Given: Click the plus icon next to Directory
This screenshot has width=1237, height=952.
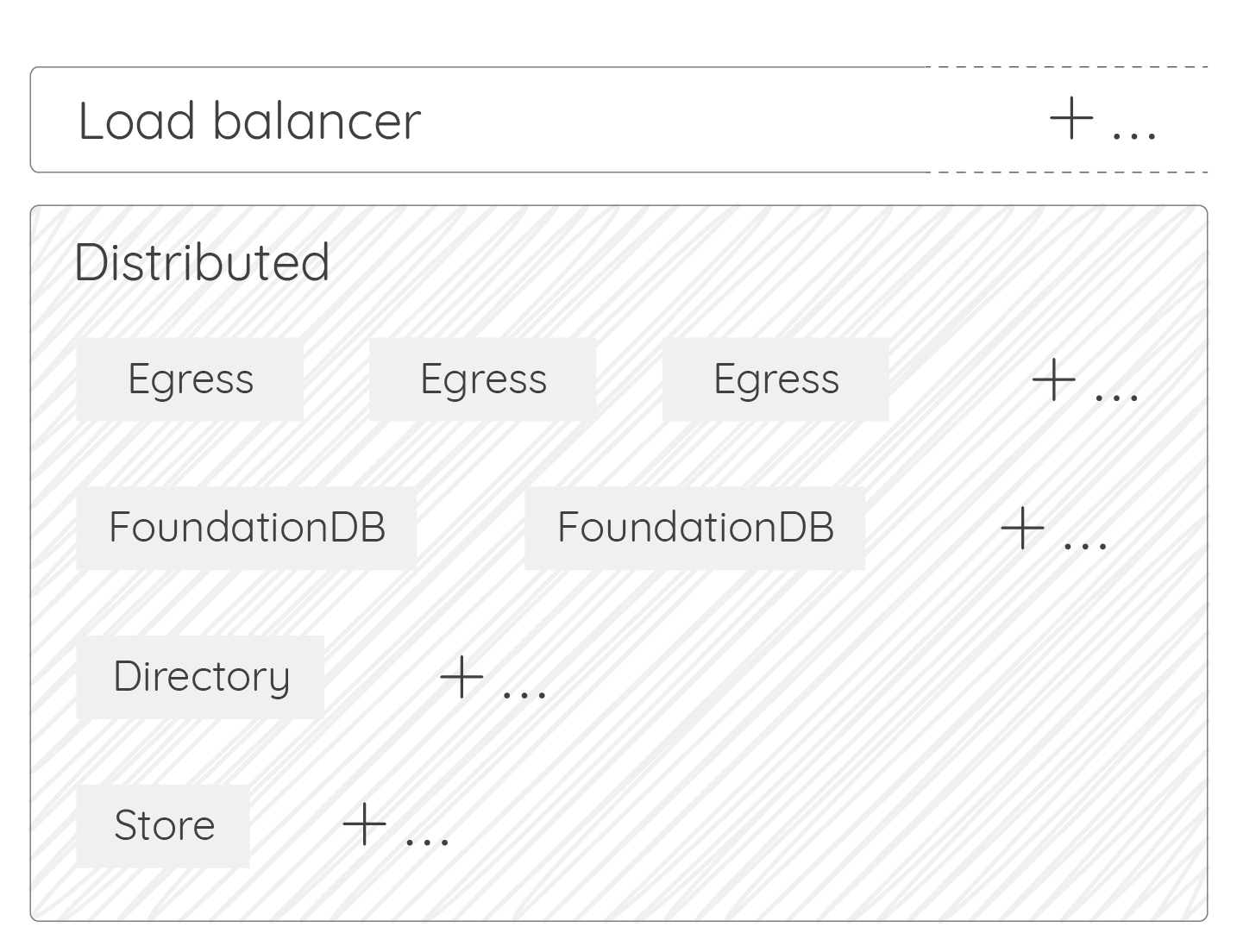Looking at the screenshot, I should pos(462,677).
